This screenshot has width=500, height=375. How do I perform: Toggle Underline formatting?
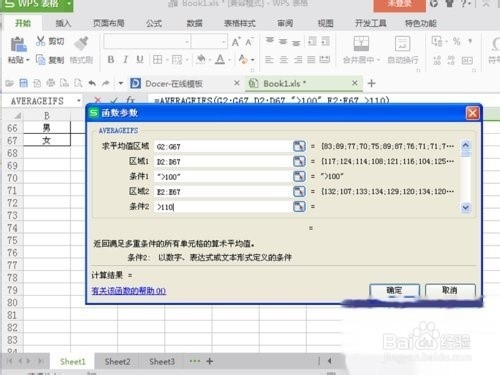[140, 60]
